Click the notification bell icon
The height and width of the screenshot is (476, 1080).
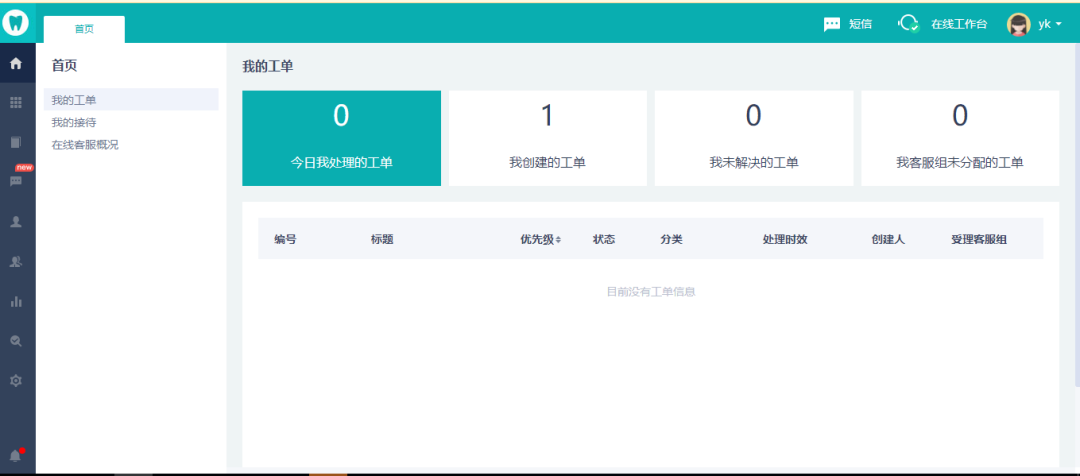point(16,456)
